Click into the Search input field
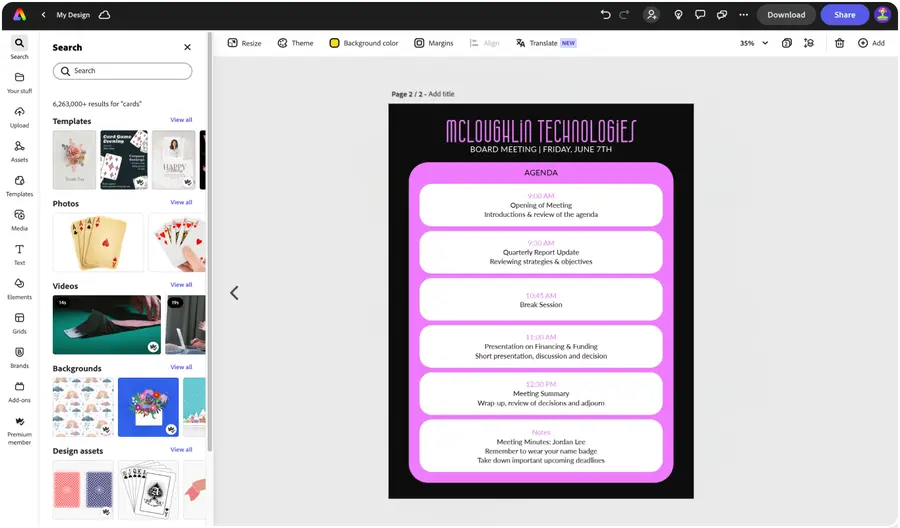 click(122, 71)
